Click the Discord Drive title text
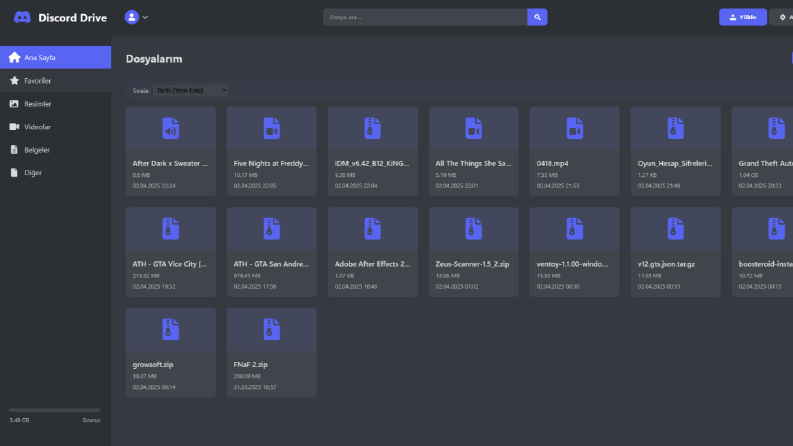The image size is (793, 446). click(x=72, y=18)
